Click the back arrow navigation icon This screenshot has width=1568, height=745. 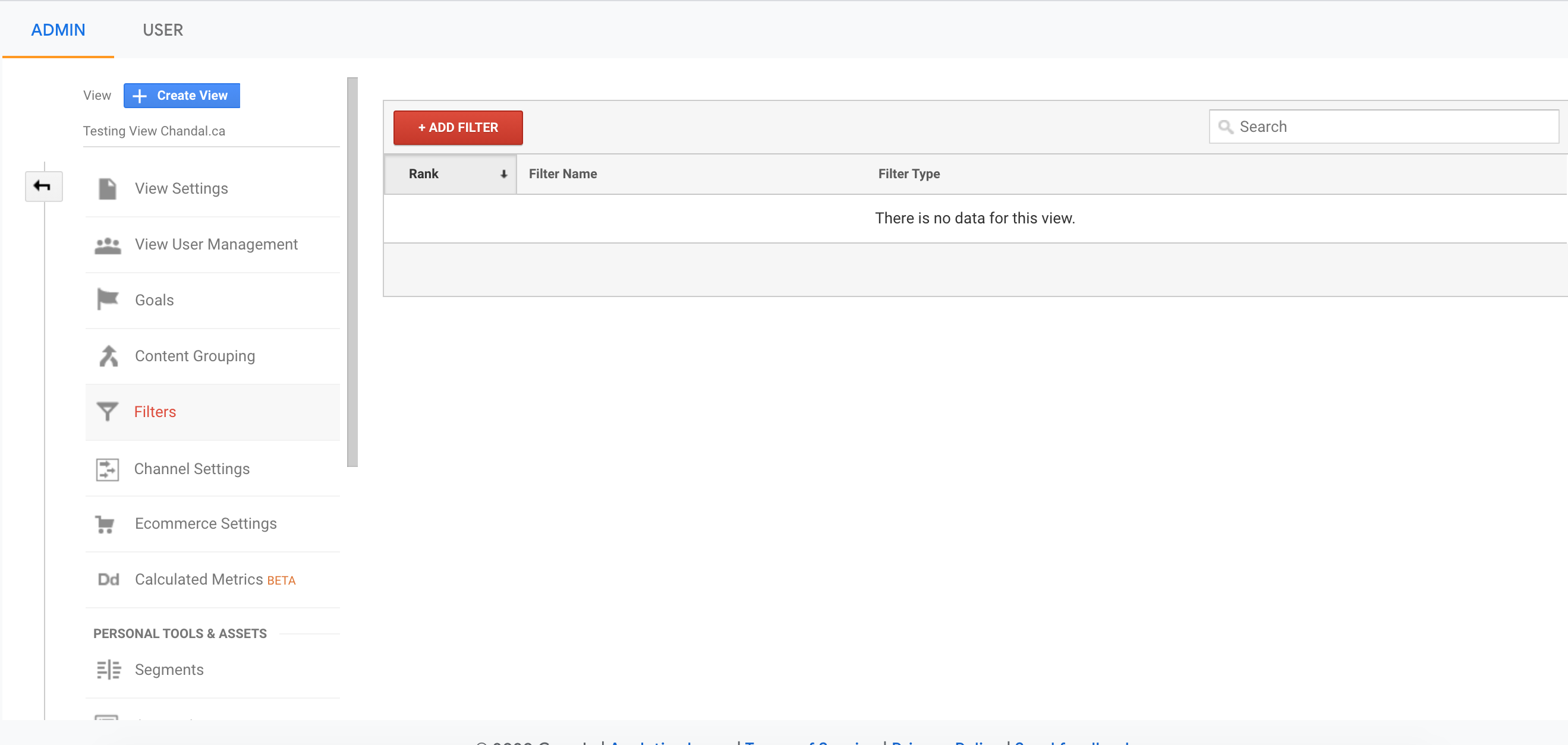(43, 186)
